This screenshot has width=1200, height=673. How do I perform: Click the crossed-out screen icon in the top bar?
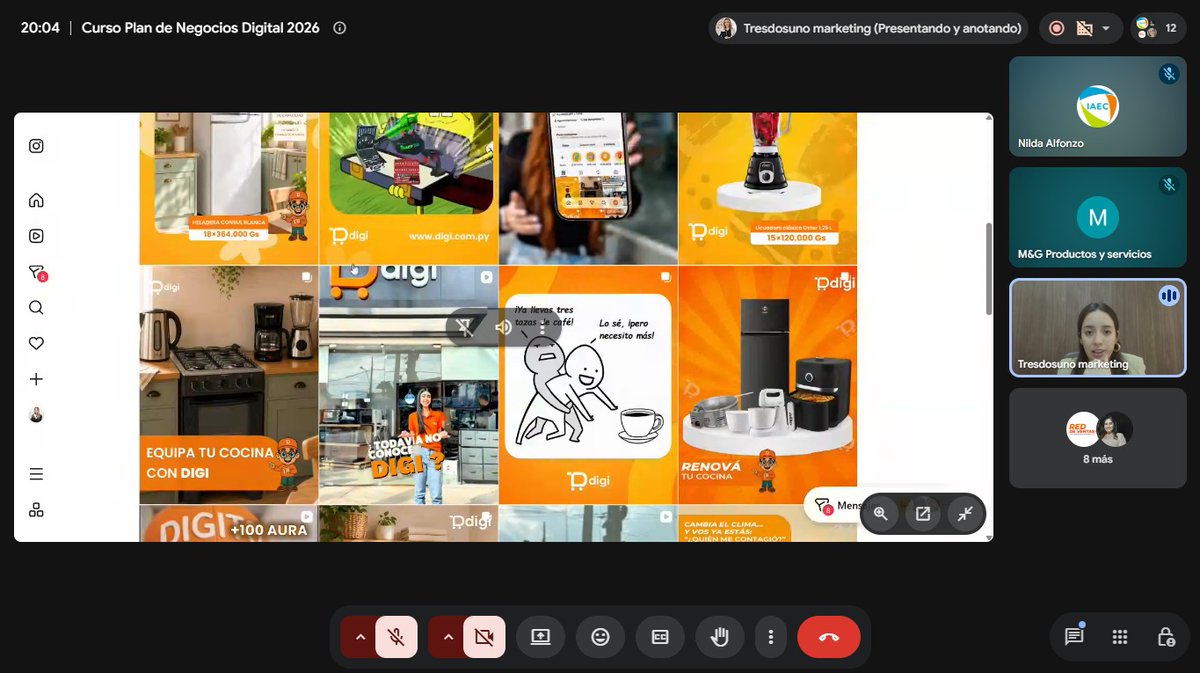click(1084, 28)
